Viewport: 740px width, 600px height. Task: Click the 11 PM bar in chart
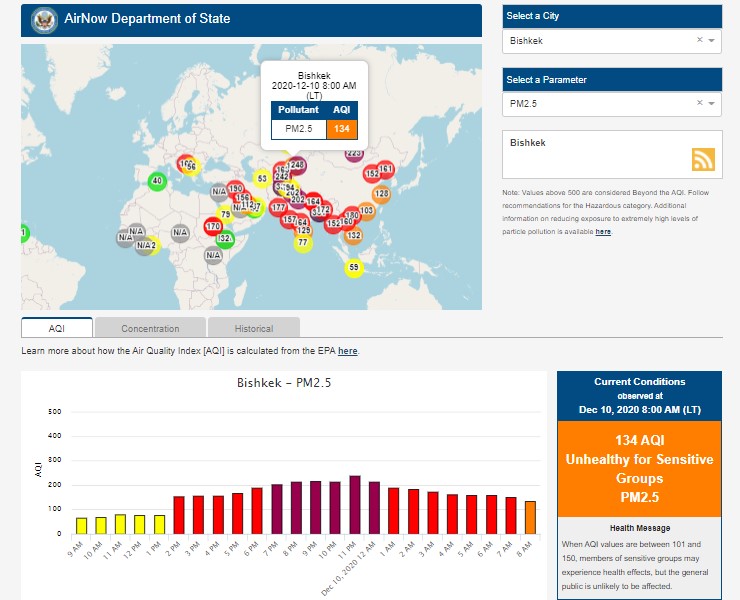[x=355, y=504]
